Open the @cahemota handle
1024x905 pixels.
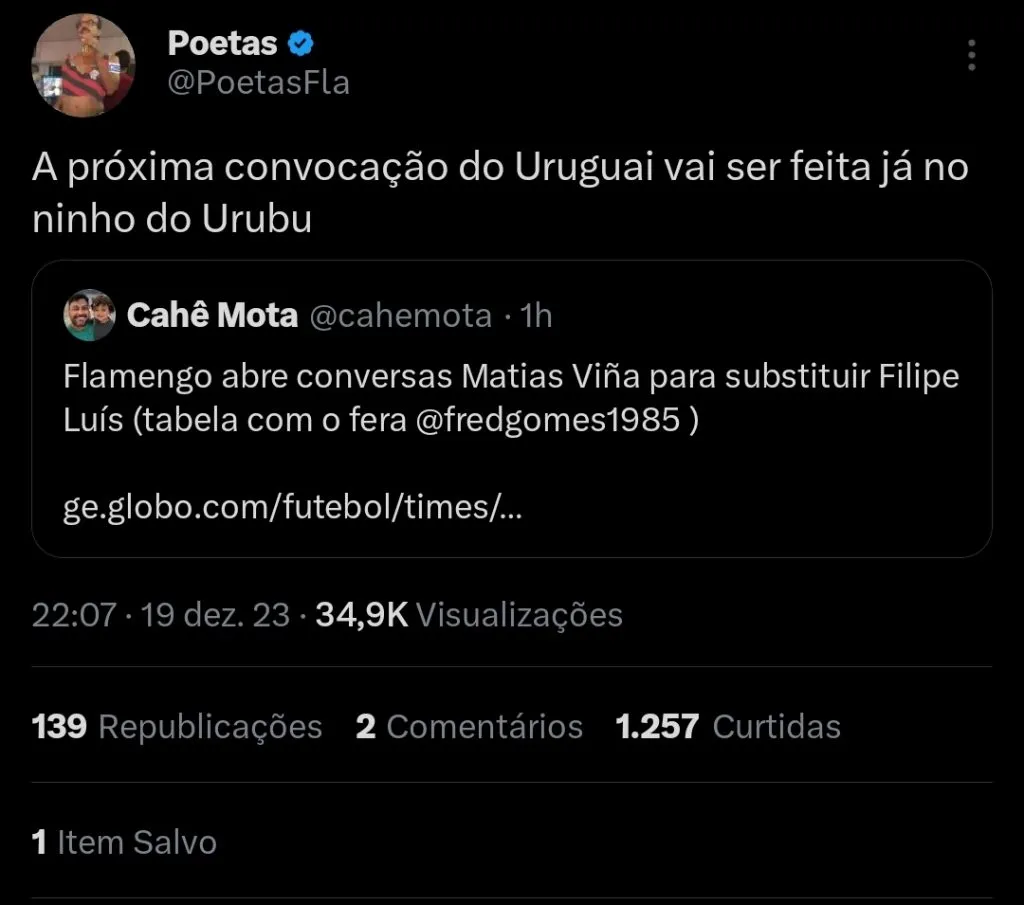(400, 316)
